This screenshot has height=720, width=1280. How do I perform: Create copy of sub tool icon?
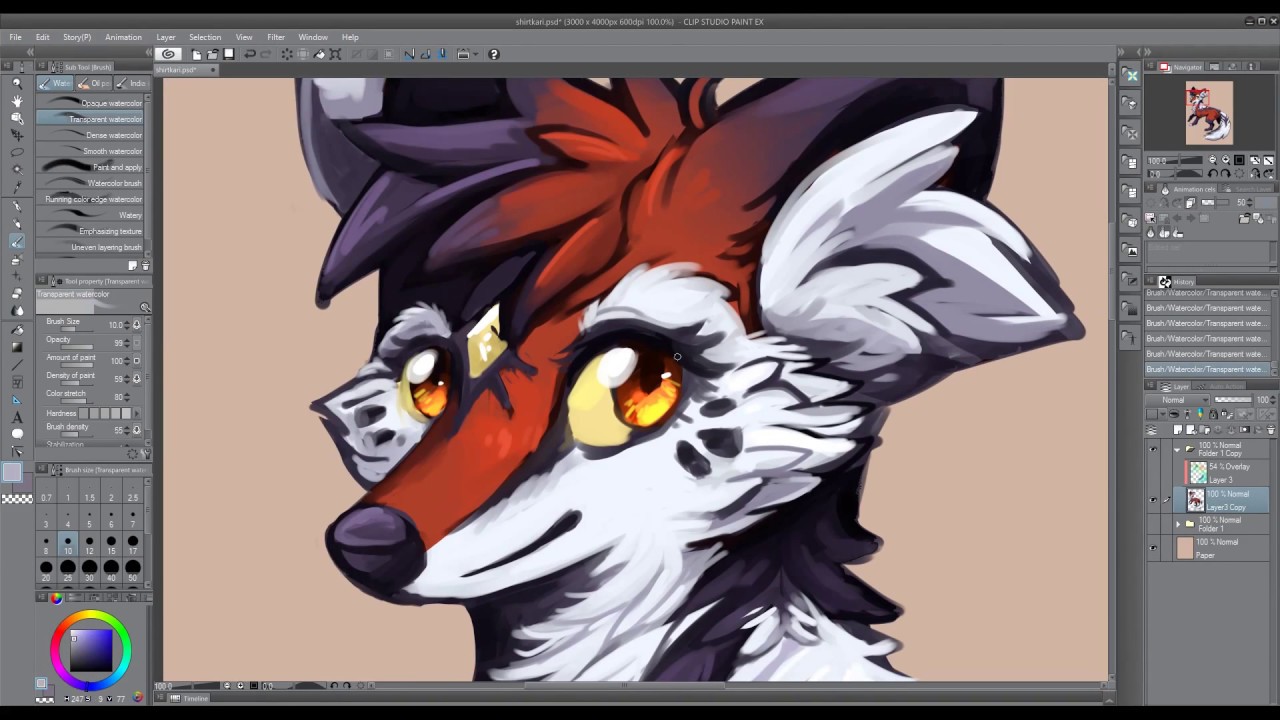pyautogui.click(x=132, y=266)
